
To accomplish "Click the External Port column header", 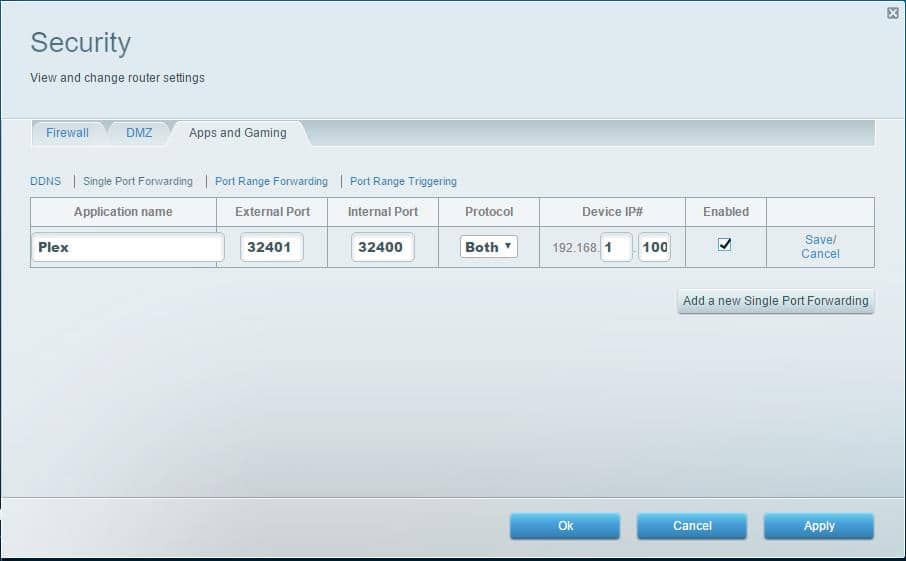I will click(272, 212).
